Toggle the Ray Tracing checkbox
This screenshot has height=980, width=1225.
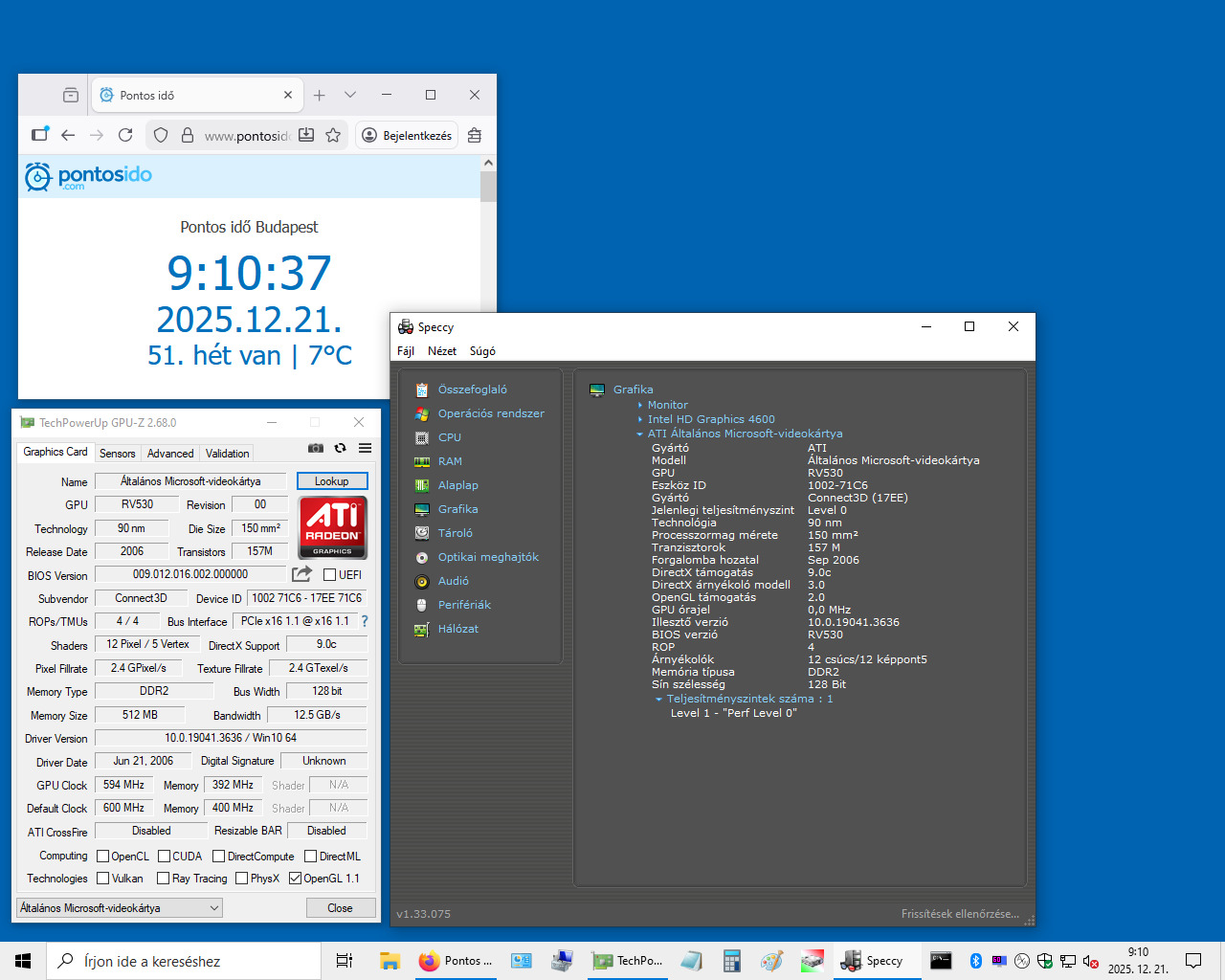point(164,879)
